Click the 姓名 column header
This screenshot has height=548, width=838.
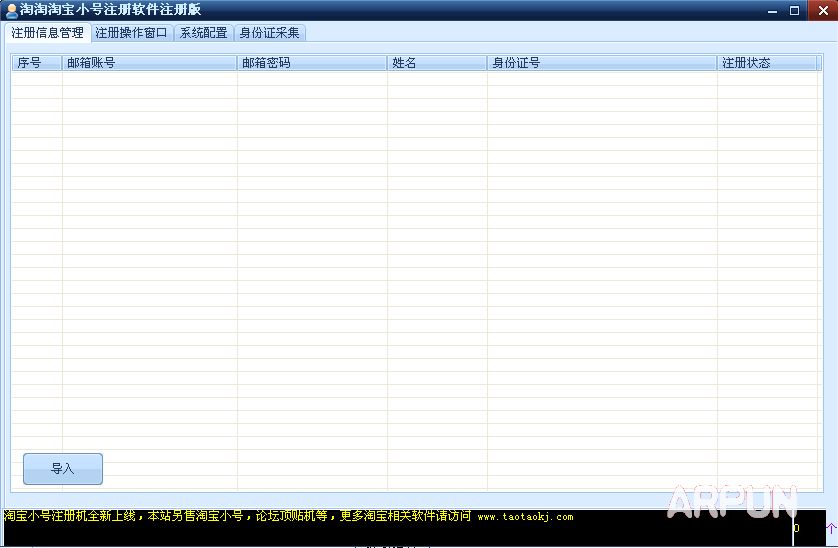click(x=437, y=63)
